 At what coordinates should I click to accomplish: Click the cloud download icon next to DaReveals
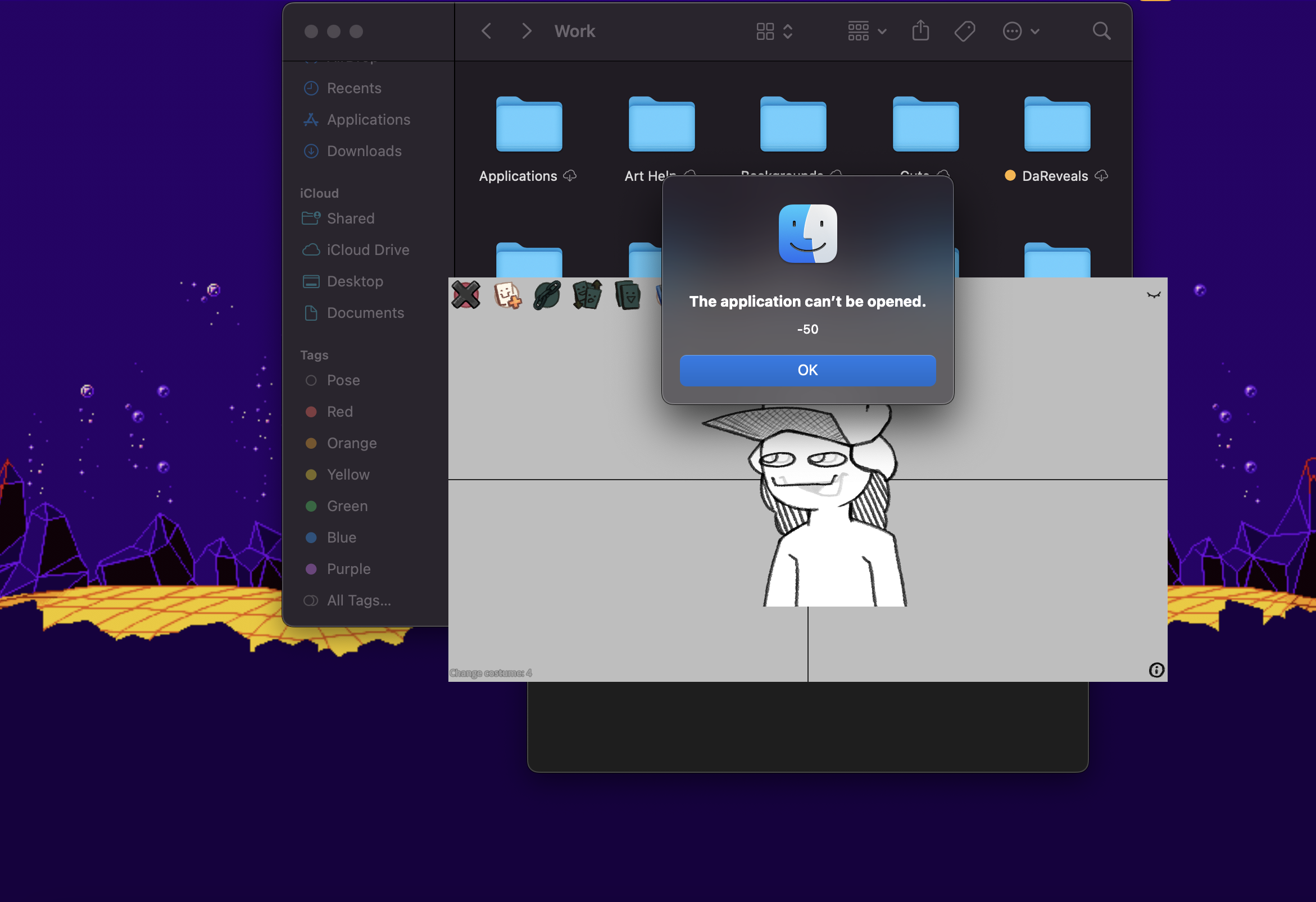point(1101,176)
